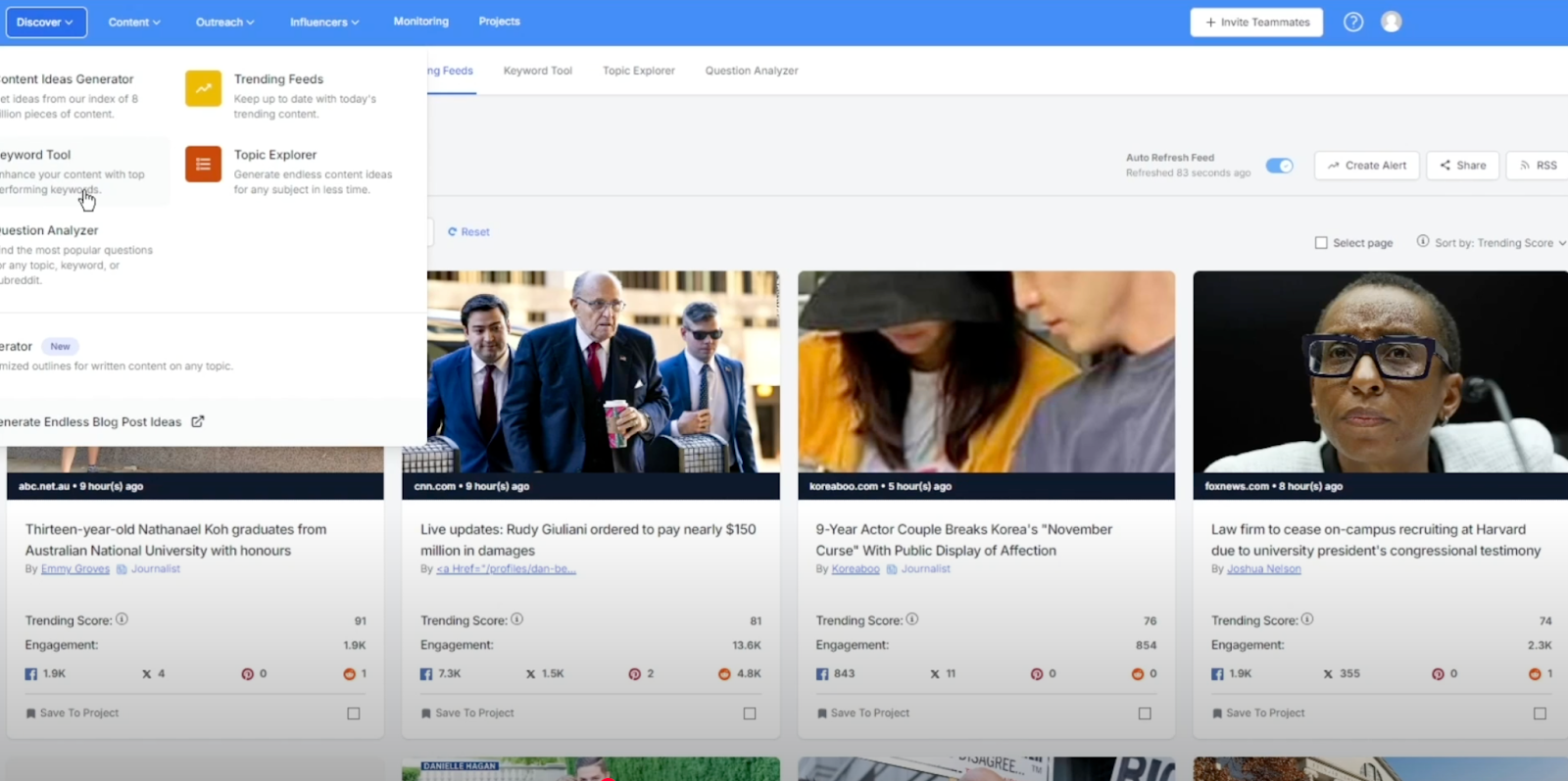
Task: Select Question Analyzer in Discover menu
Action: point(78,255)
